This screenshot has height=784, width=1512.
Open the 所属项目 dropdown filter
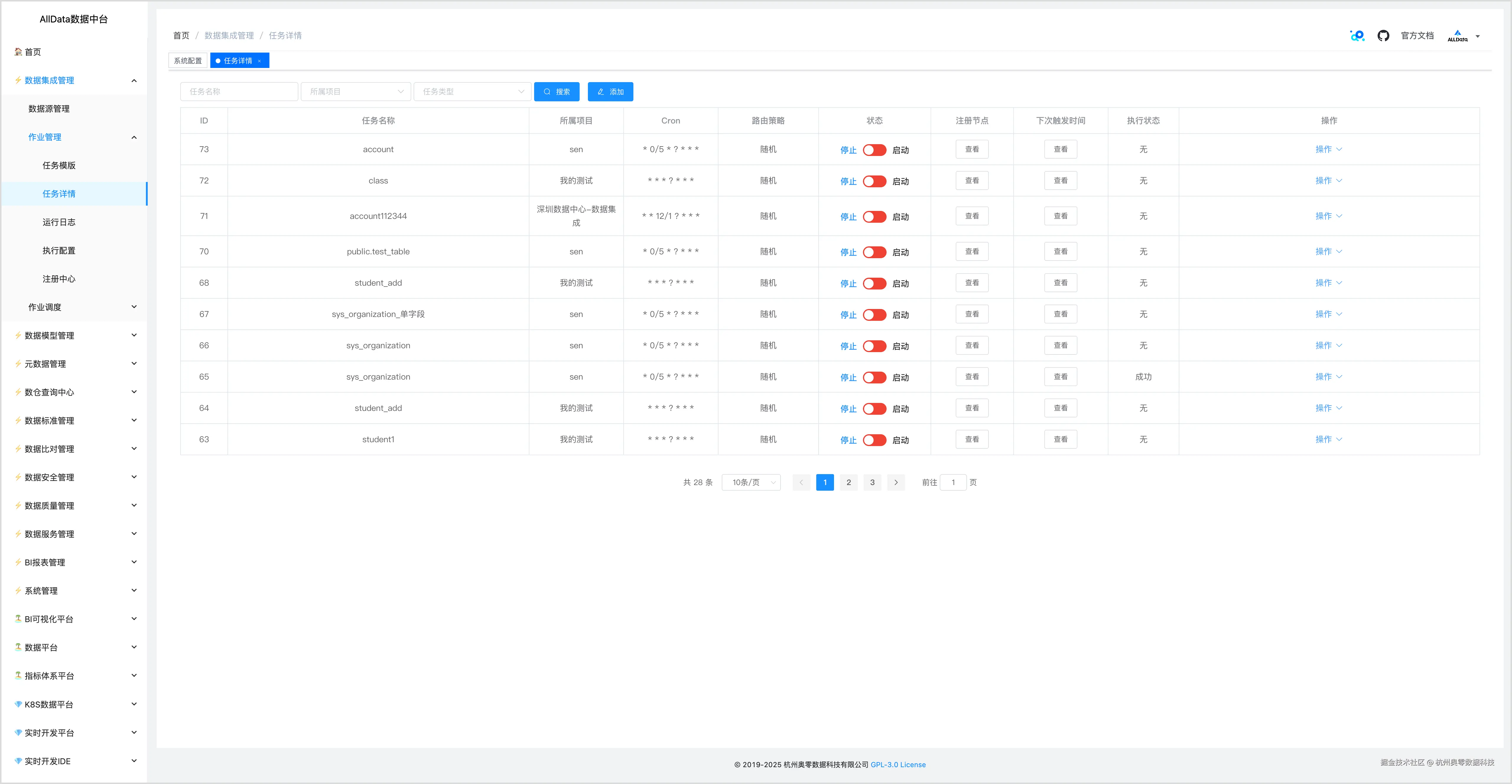point(356,92)
